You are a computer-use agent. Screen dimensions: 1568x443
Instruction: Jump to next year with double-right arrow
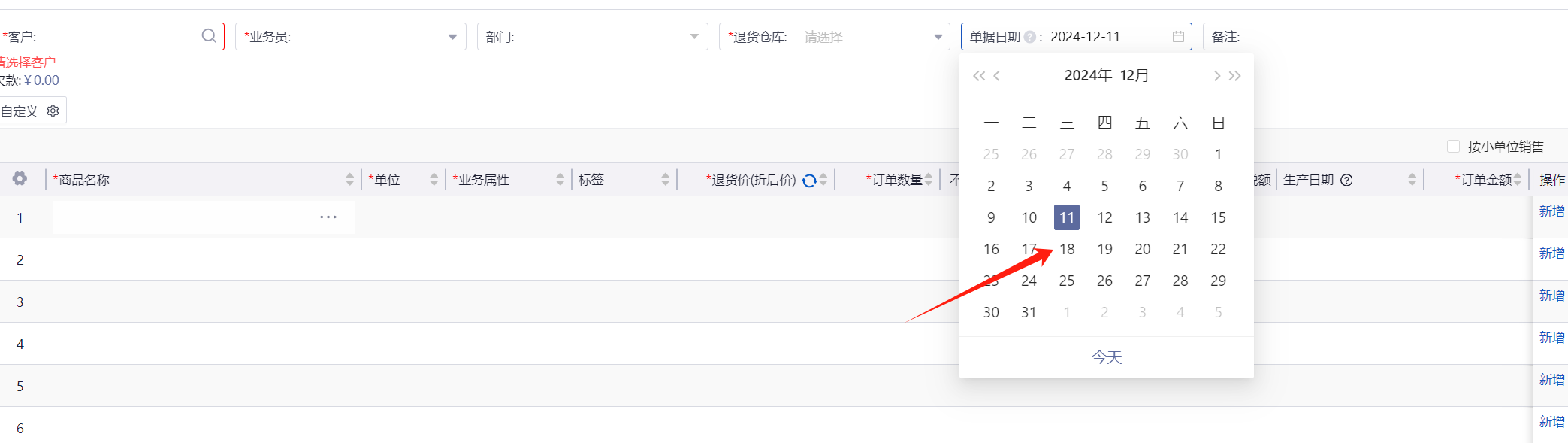pos(1235,76)
